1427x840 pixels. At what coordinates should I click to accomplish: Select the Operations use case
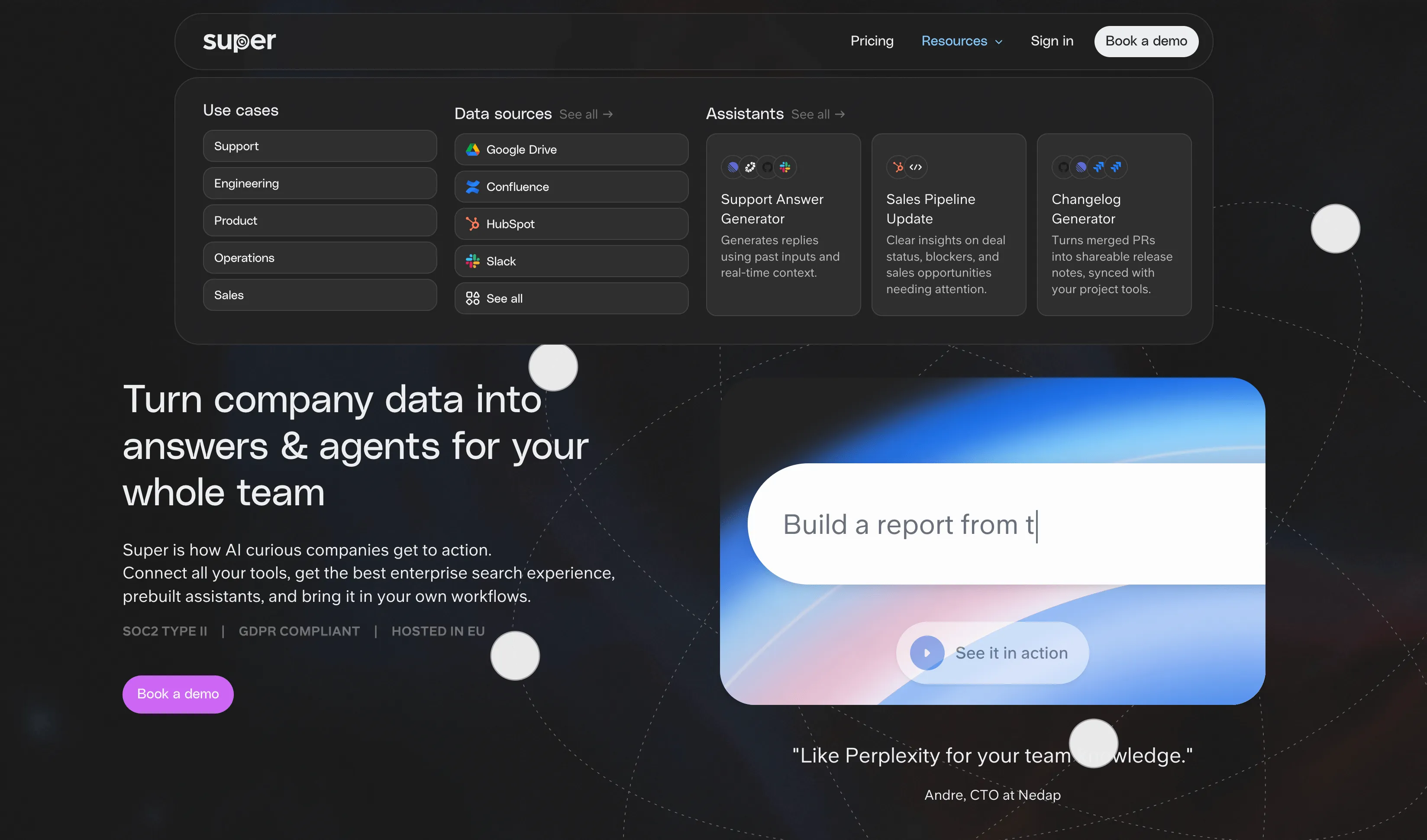point(320,258)
